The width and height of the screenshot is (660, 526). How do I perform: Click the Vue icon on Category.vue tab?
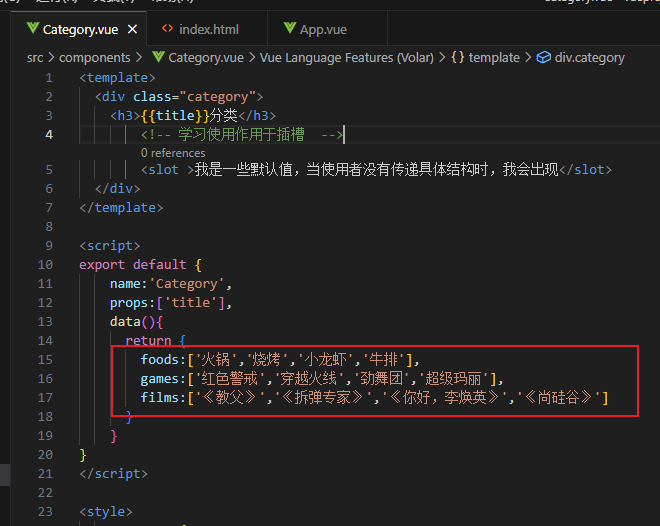tap(32, 29)
